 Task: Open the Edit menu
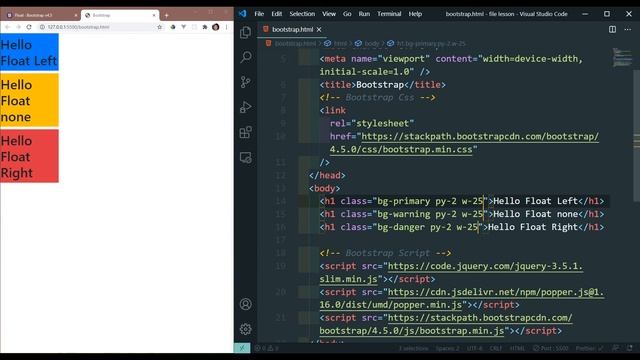point(277,14)
